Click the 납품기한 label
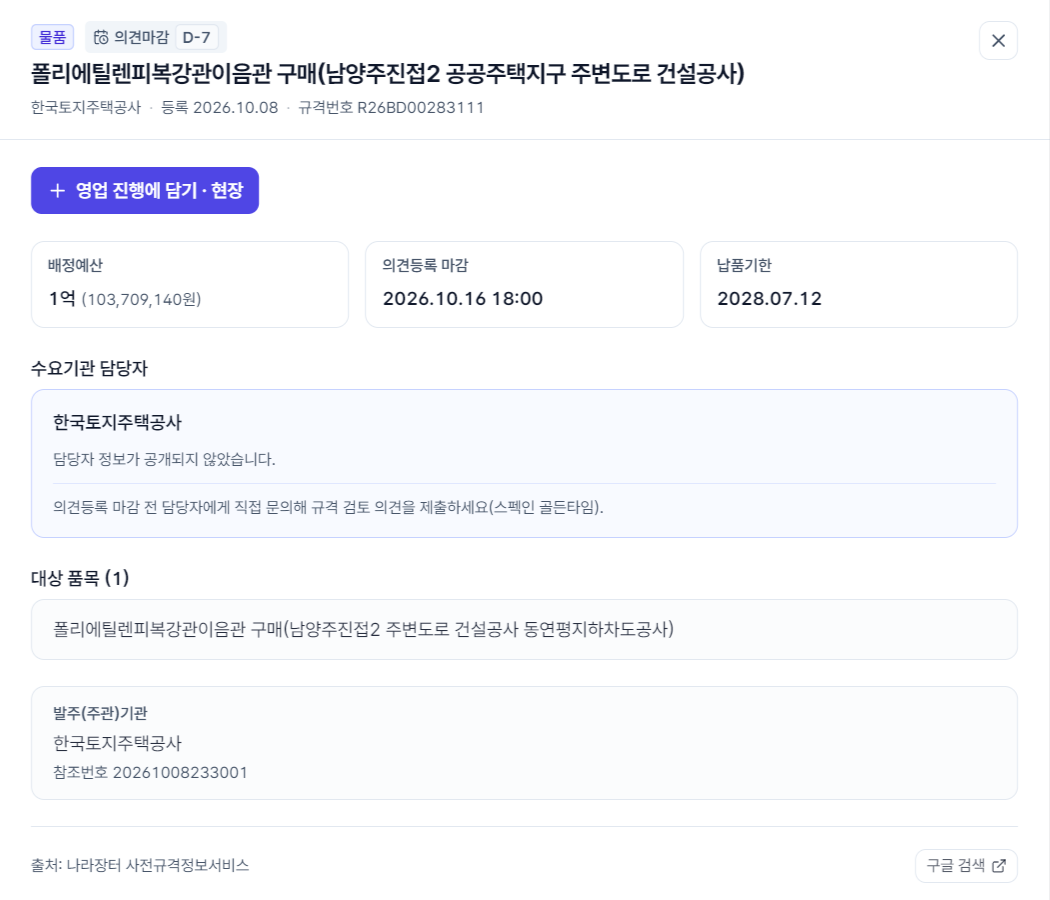 pyautogui.click(x=744, y=265)
